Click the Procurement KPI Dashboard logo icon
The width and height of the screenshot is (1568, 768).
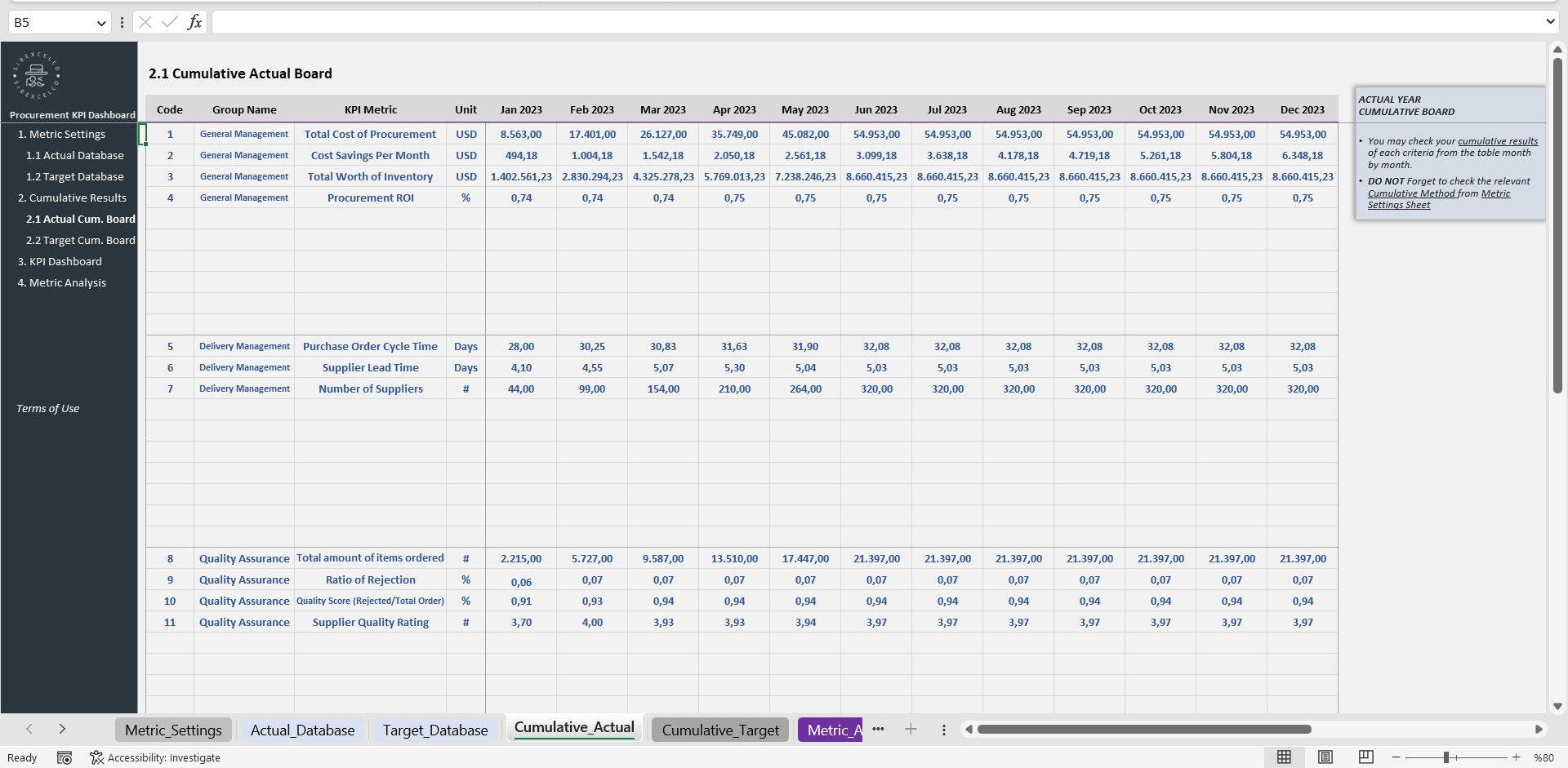35,75
